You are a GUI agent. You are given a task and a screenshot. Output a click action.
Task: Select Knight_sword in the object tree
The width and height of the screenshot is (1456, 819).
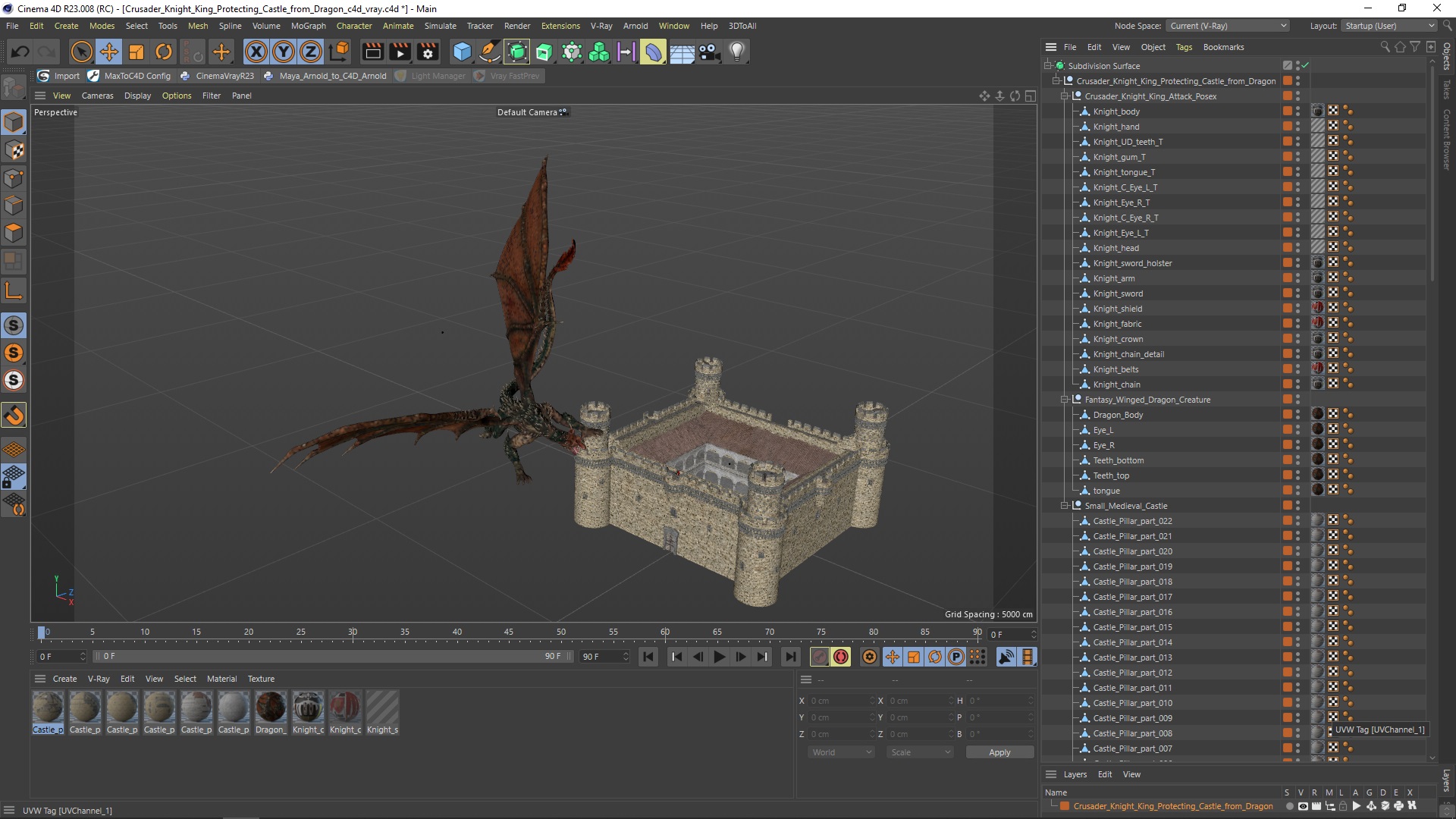(x=1118, y=293)
